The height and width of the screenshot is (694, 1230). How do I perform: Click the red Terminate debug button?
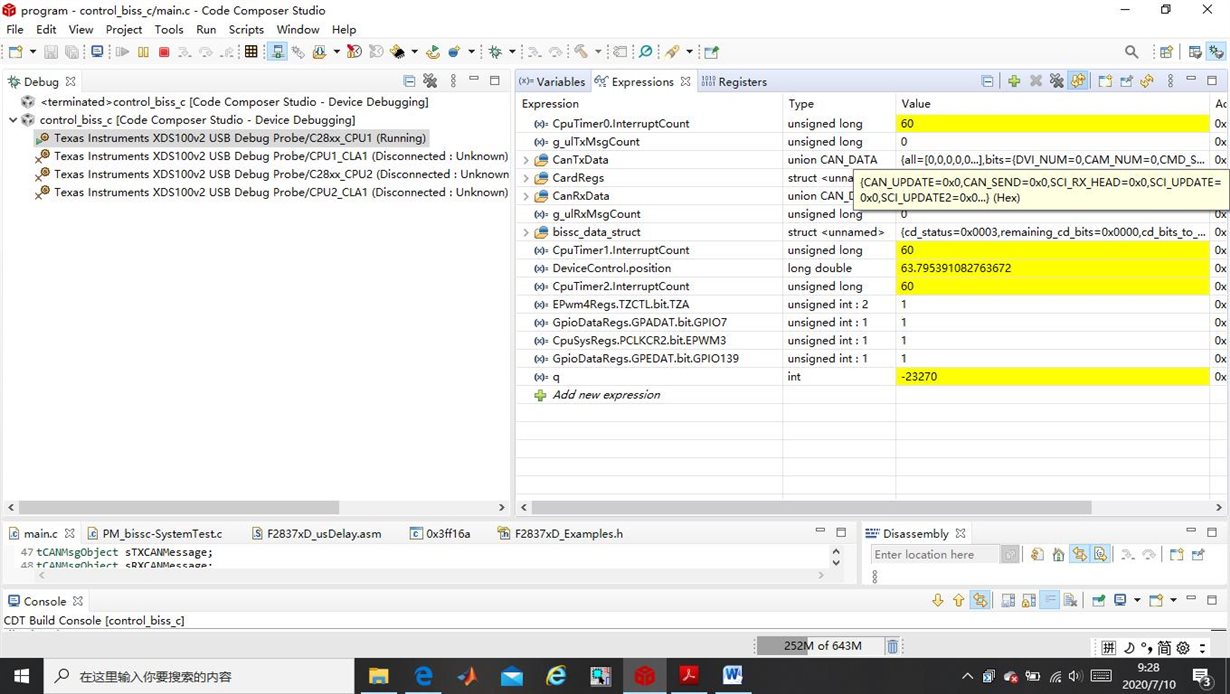[164, 52]
